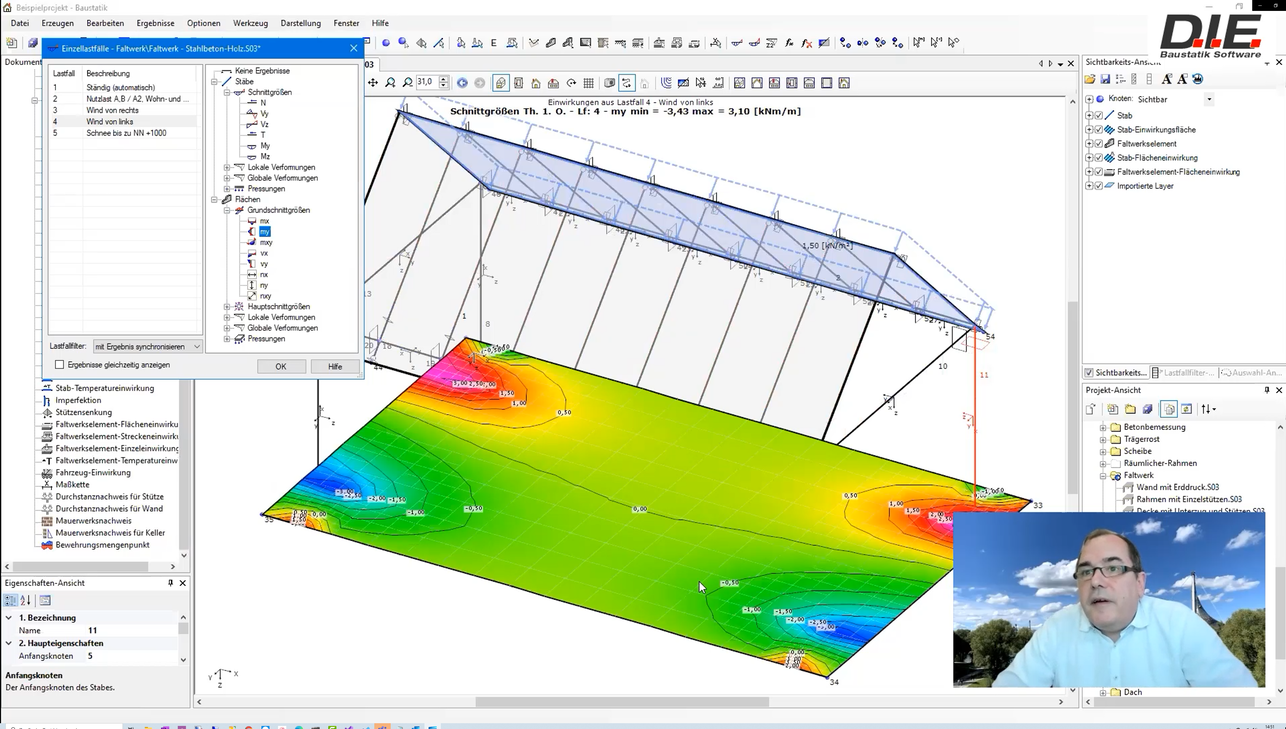Screen dimensions: 1286x729
Task: Select the mxy result icon in tree
Action: coord(252,242)
